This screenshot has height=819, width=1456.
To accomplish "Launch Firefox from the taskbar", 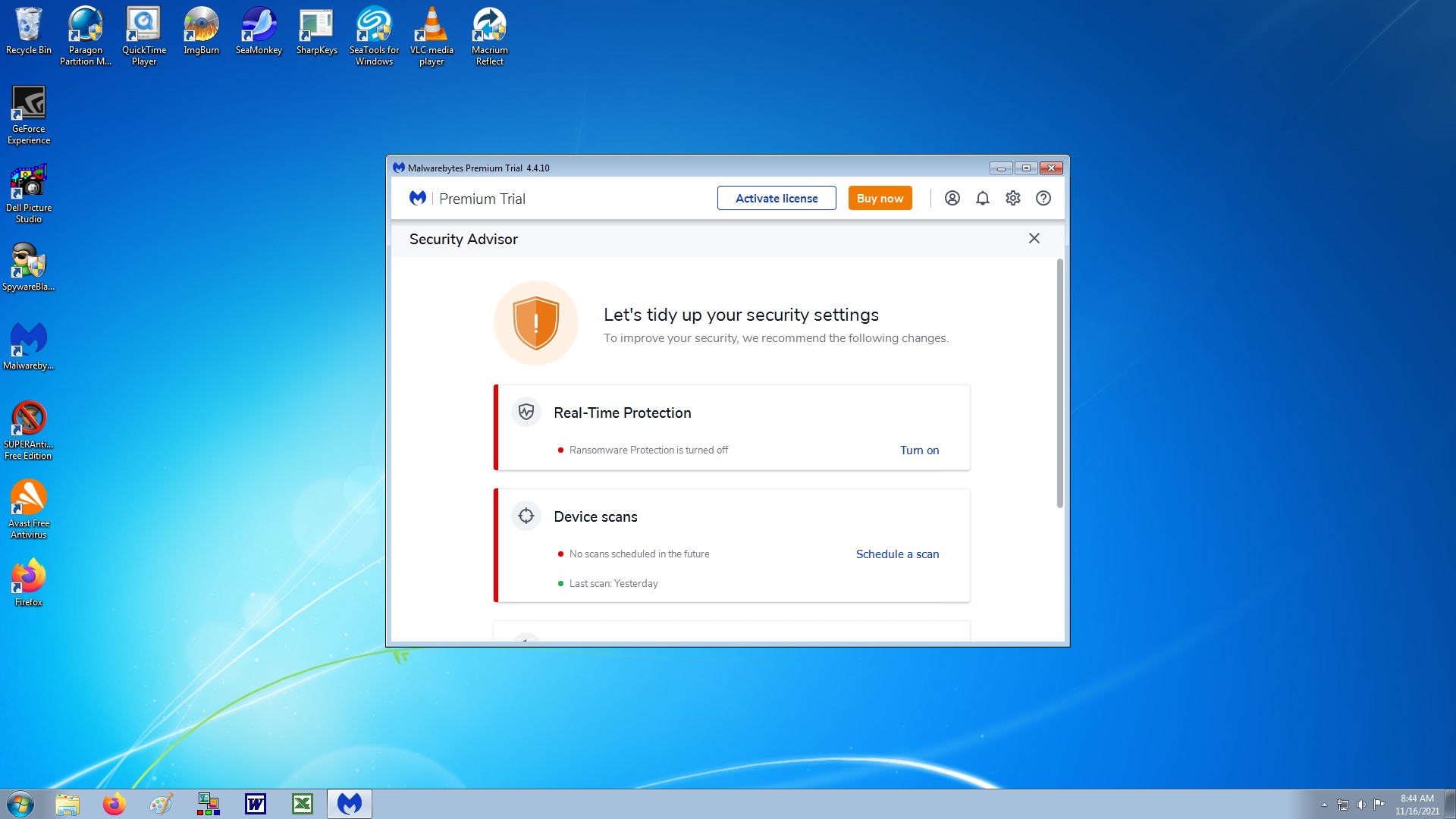I will tap(115, 804).
